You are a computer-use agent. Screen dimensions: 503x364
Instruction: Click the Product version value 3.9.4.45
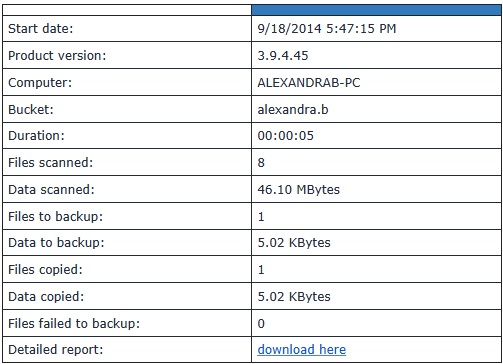point(283,56)
